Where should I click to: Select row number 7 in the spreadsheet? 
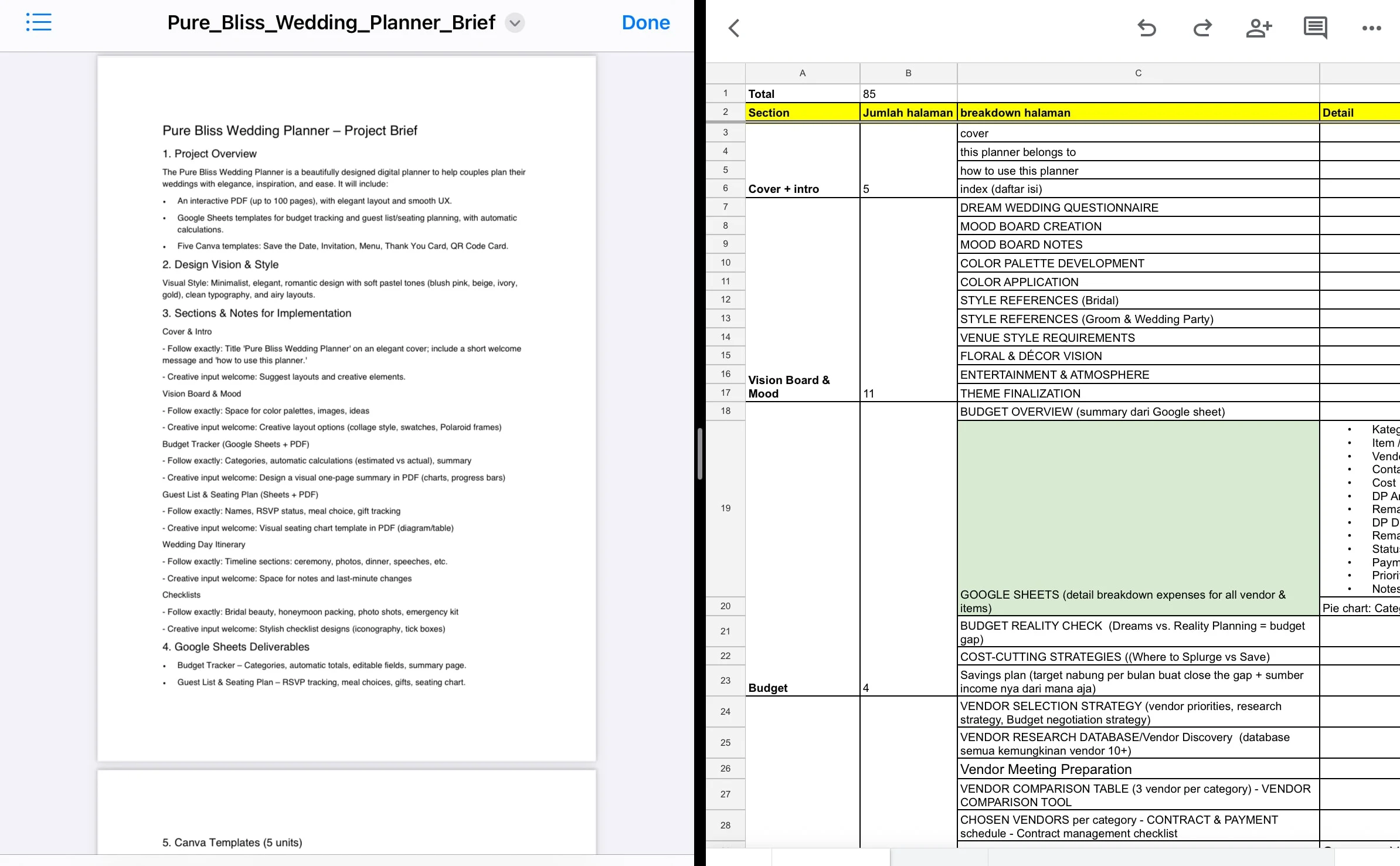pyautogui.click(x=725, y=206)
